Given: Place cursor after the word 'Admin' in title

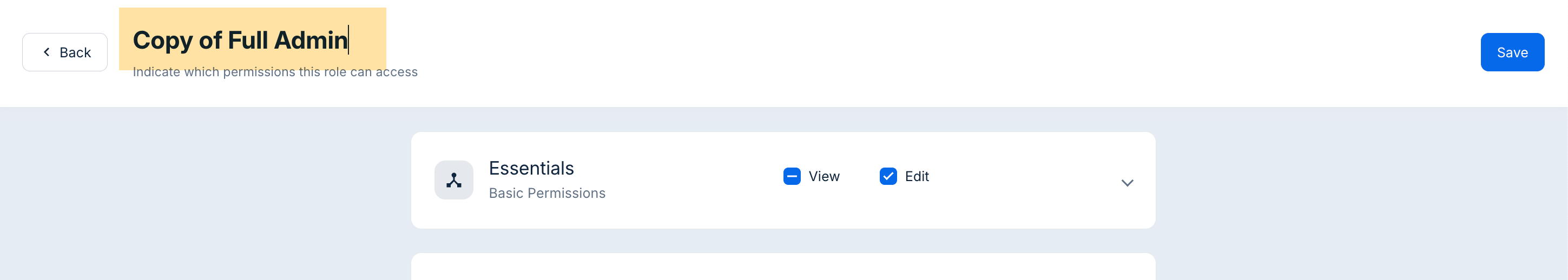Looking at the screenshot, I should pyautogui.click(x=347, y=40).
